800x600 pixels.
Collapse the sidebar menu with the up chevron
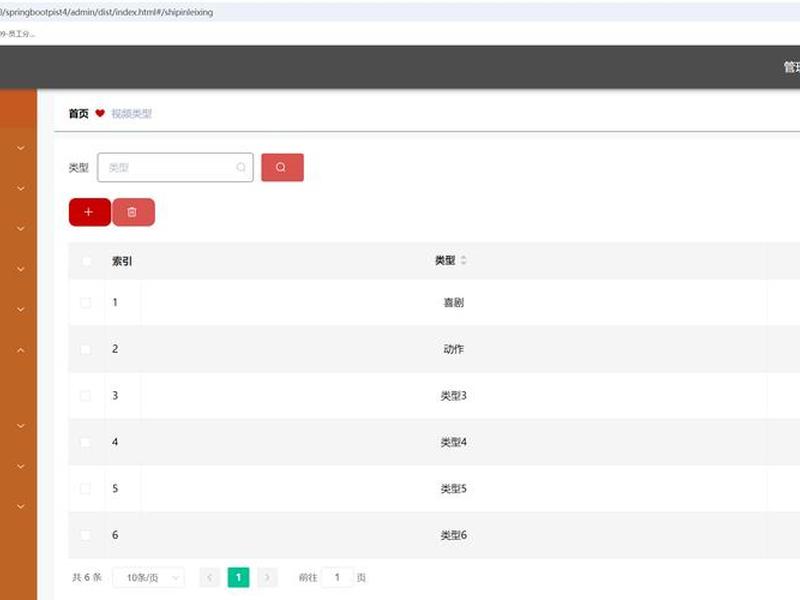coord(21,350)
